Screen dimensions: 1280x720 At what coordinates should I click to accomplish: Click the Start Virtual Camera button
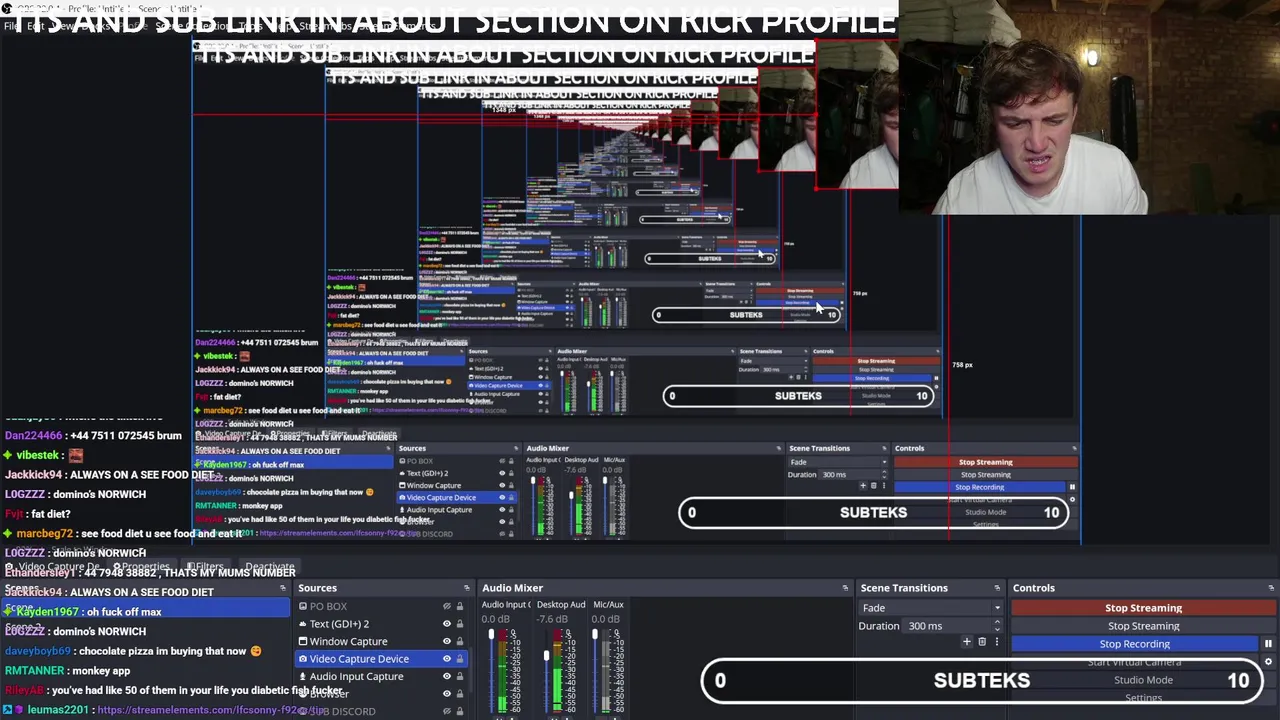click(1134, 662)
